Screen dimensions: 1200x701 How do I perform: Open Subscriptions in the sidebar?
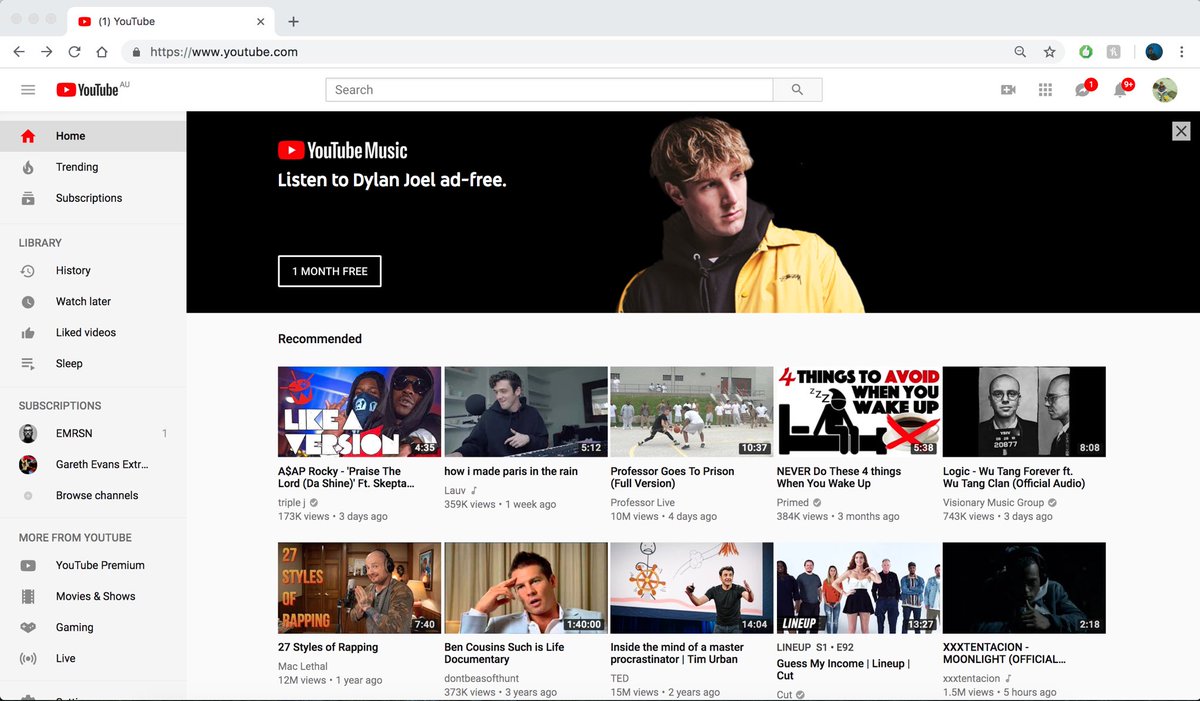[93, 198]
